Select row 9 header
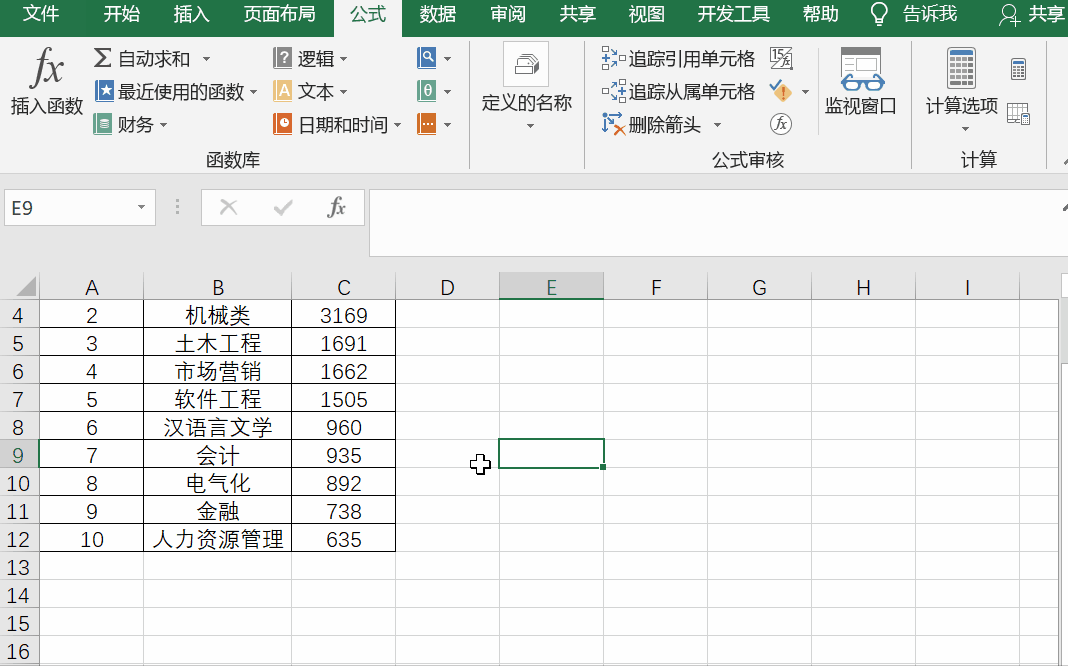Viewport: 1068px width, 666px height. pyautogui.click(x=18, y=455)
